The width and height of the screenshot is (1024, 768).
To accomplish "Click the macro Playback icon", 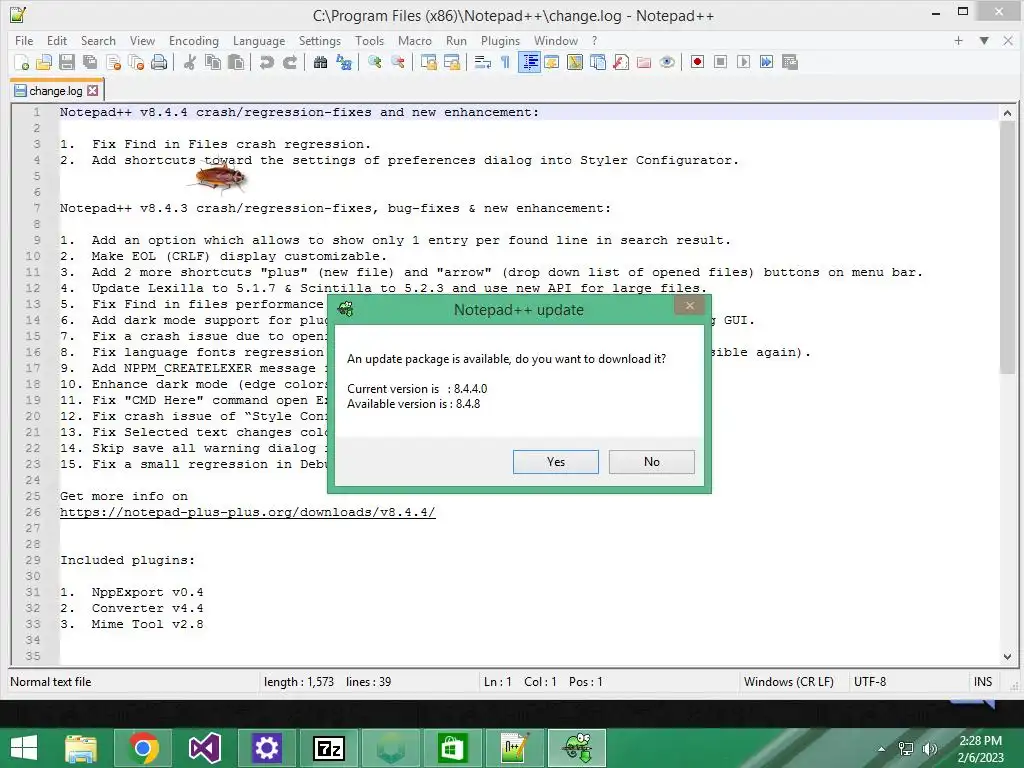I will coord(743,62).
